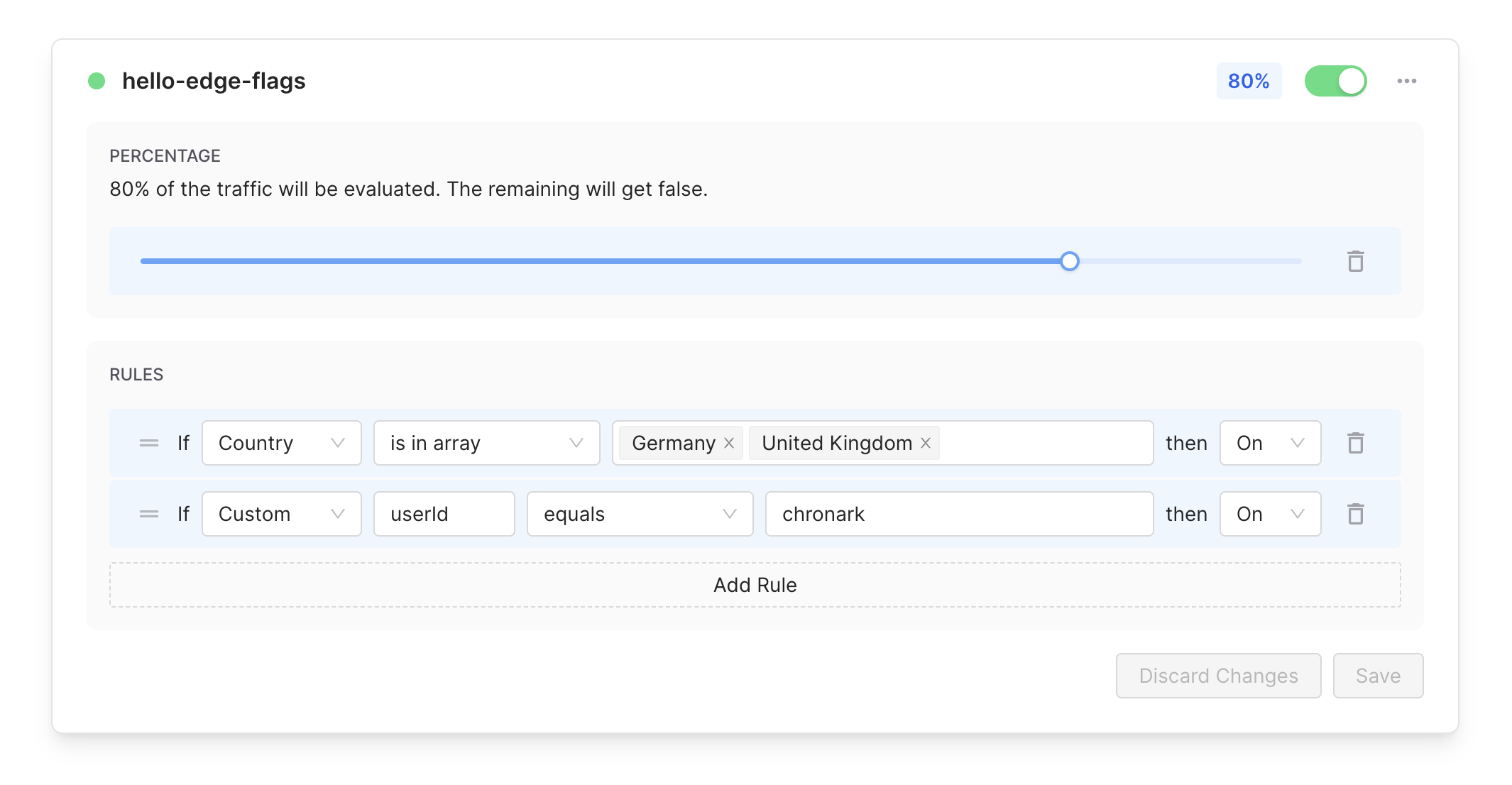Remove the United Kingdom tag
1512x785 pixels.
926,443
